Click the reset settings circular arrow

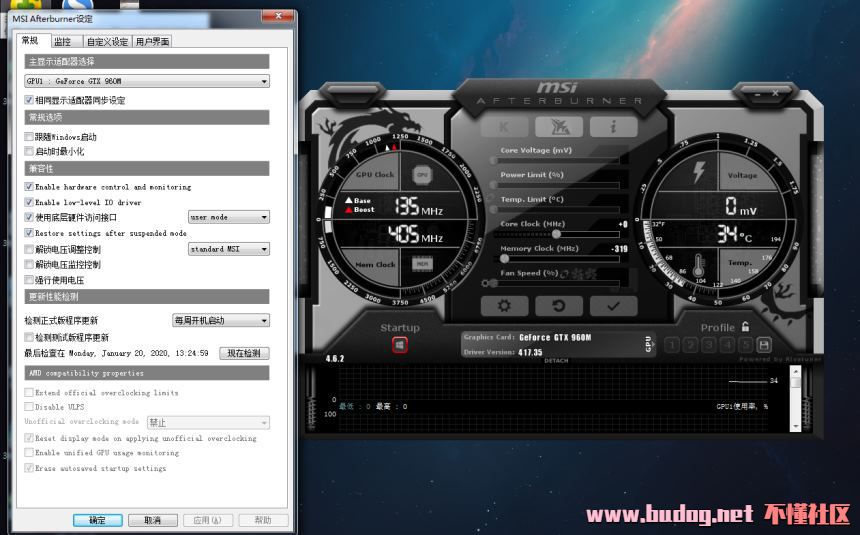click(x=559, y=306)
